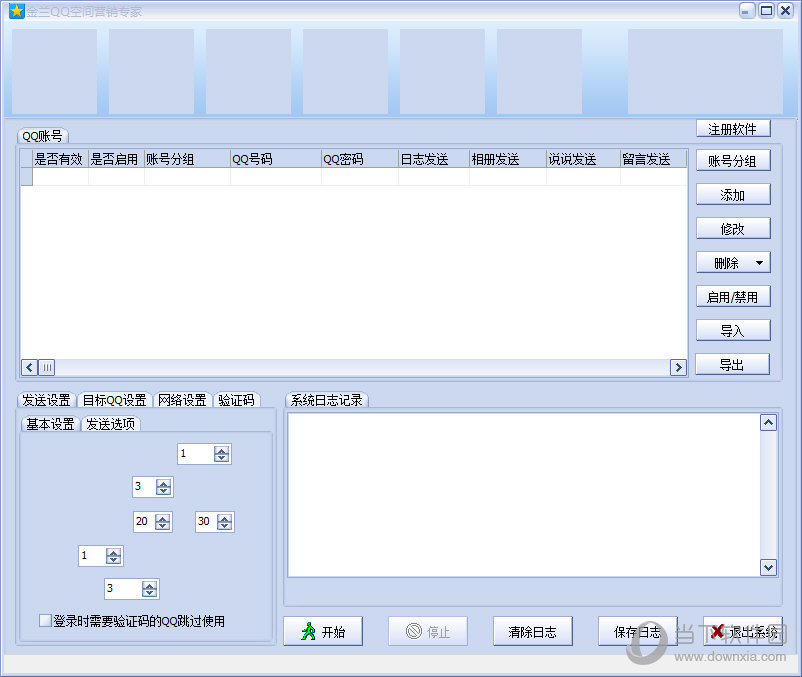Click spinner arrows of second-row field valued 3
The width and height of the screenshot is (802, 677).
pyautogui.click(x=164, y=487)
